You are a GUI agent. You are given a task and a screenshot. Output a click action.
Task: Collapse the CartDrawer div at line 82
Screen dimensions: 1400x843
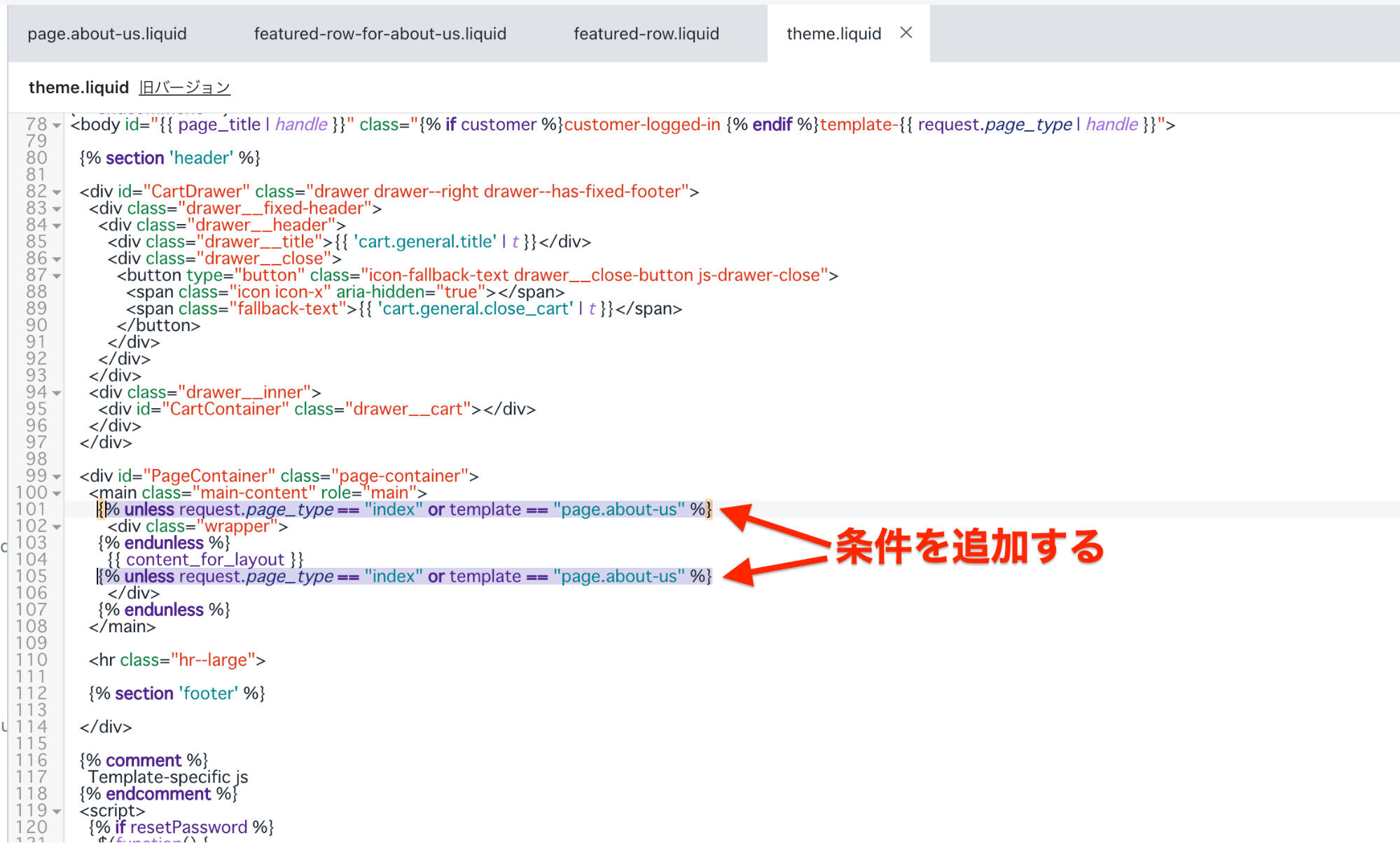coord(57,193)
